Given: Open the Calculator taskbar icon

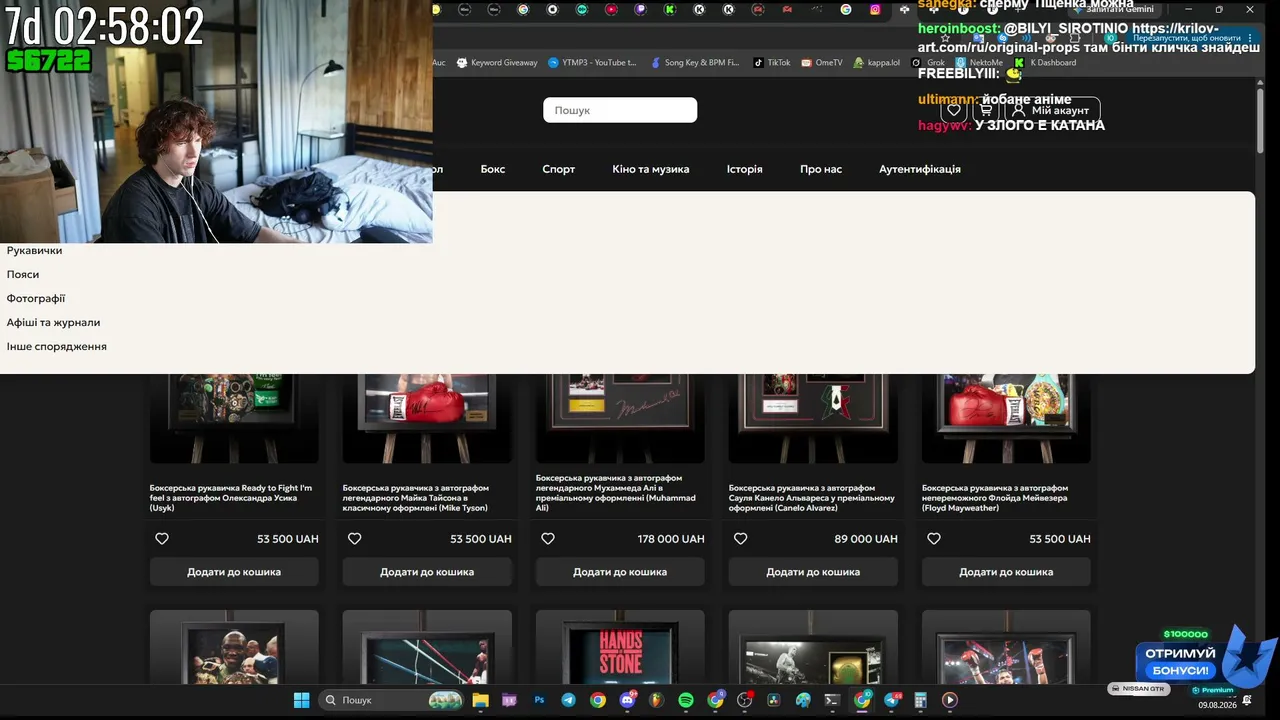Looking at the screenshot, I should (x=921, y=700).
